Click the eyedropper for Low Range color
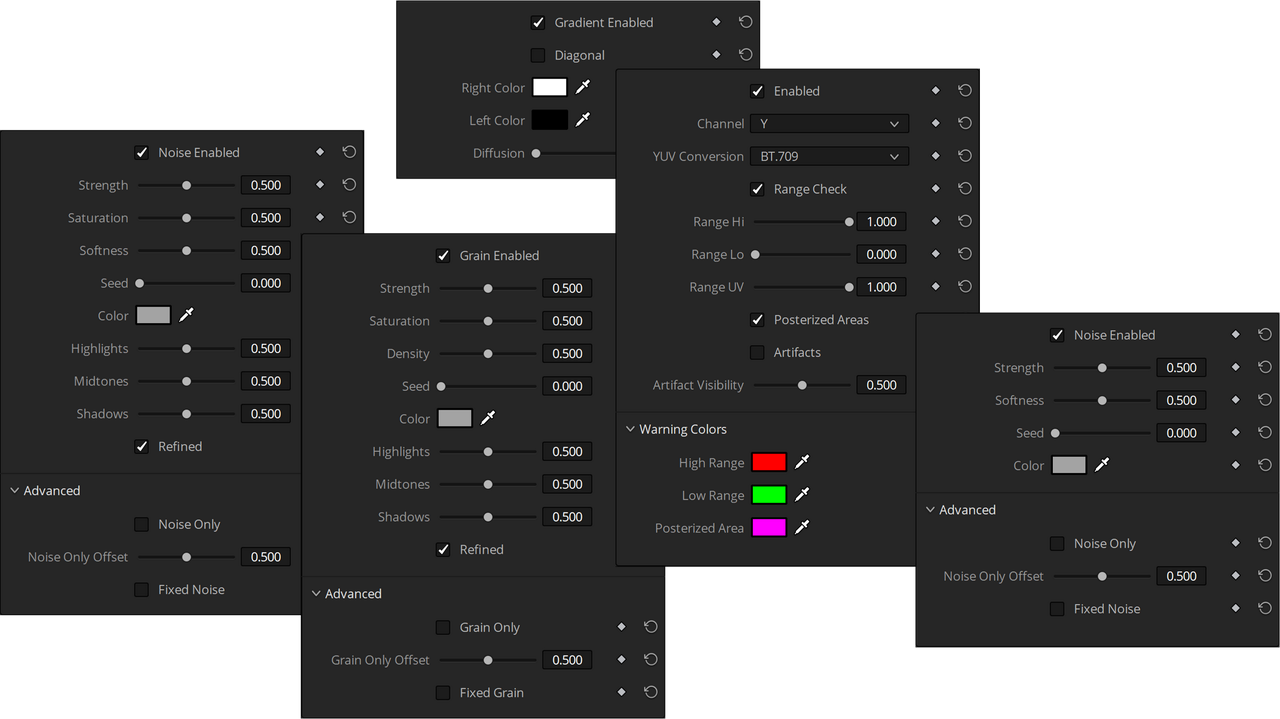This screenshot has height=719, width=1280. 801,494
